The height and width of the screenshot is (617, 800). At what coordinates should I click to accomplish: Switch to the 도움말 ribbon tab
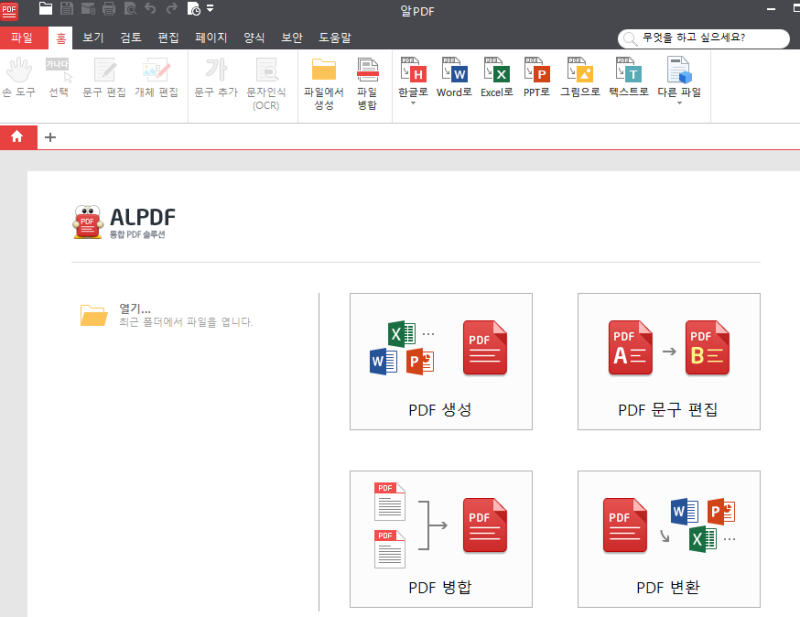tap(335, 37)
